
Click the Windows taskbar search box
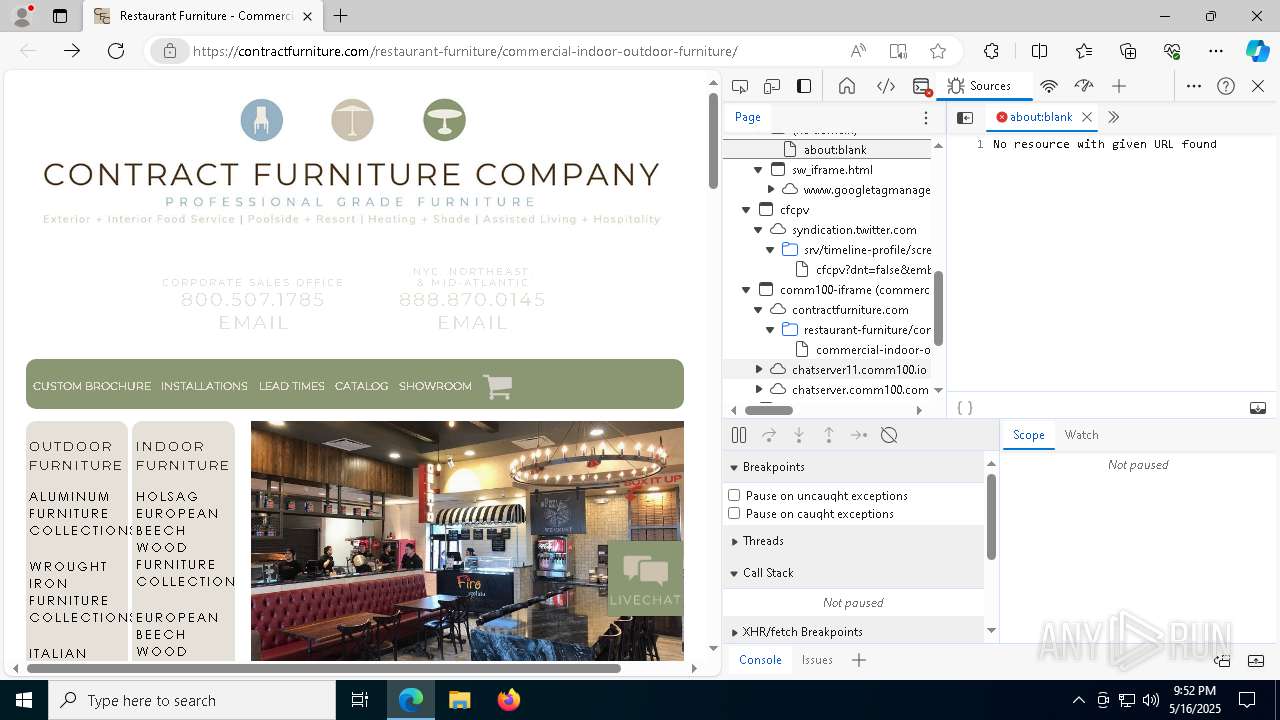pyautogui.click(x=192, y=700)
